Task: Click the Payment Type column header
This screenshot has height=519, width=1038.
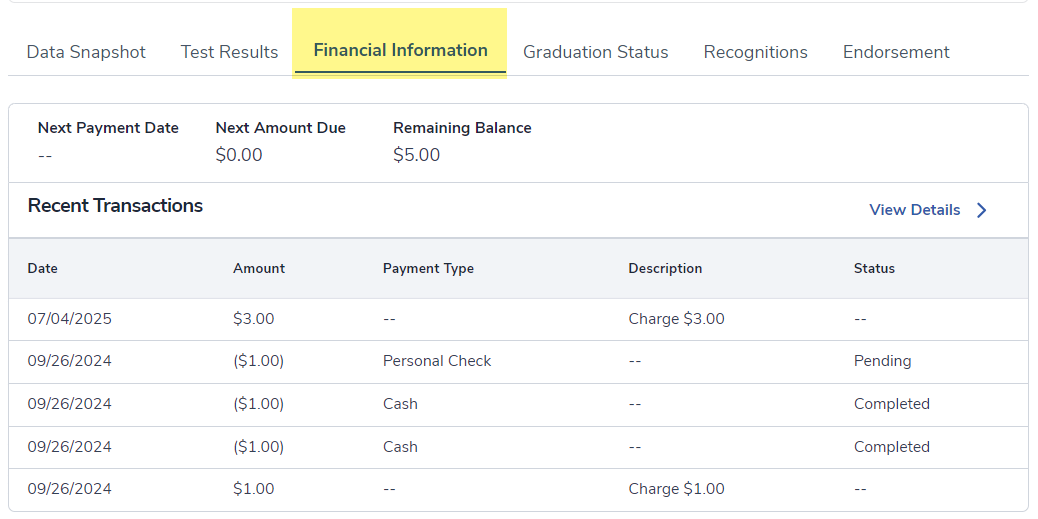Action: click(x=428, y=268)
